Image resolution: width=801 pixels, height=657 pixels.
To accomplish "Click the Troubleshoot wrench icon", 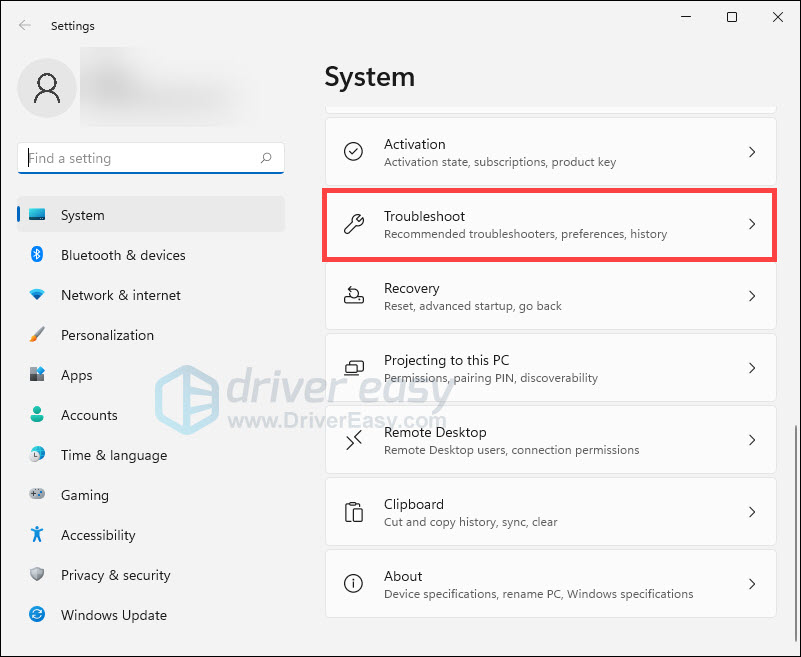I will tap(354, 225).
